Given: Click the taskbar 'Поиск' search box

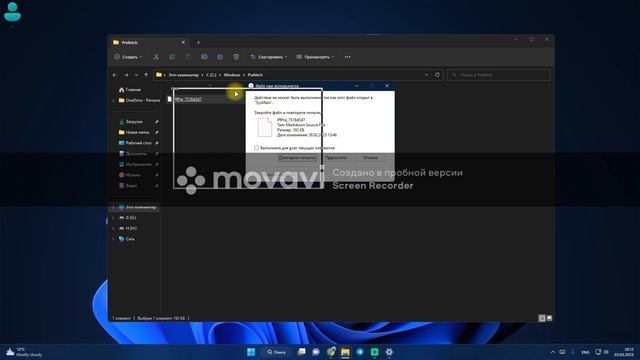Looking at the screenshot, I should (277, 352).
